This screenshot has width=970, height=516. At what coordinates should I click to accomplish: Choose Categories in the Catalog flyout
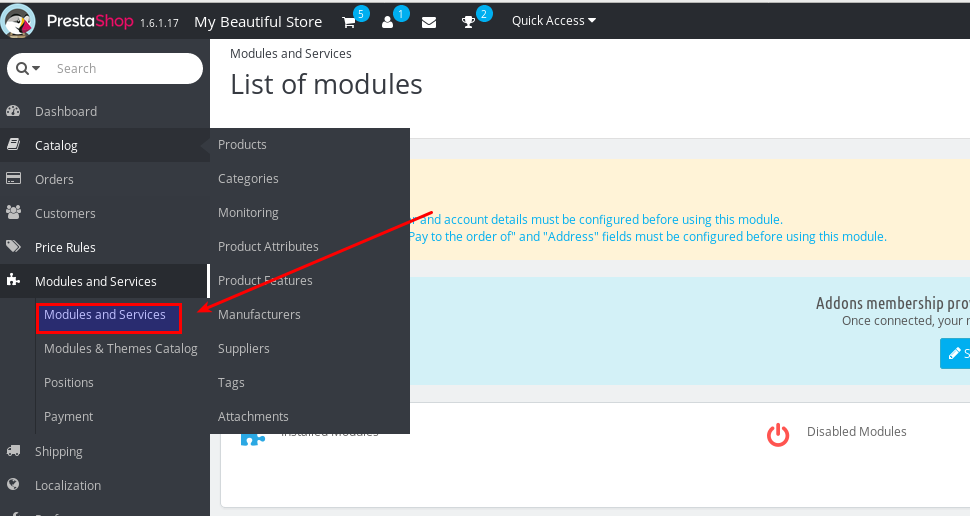tap(248, 178)
